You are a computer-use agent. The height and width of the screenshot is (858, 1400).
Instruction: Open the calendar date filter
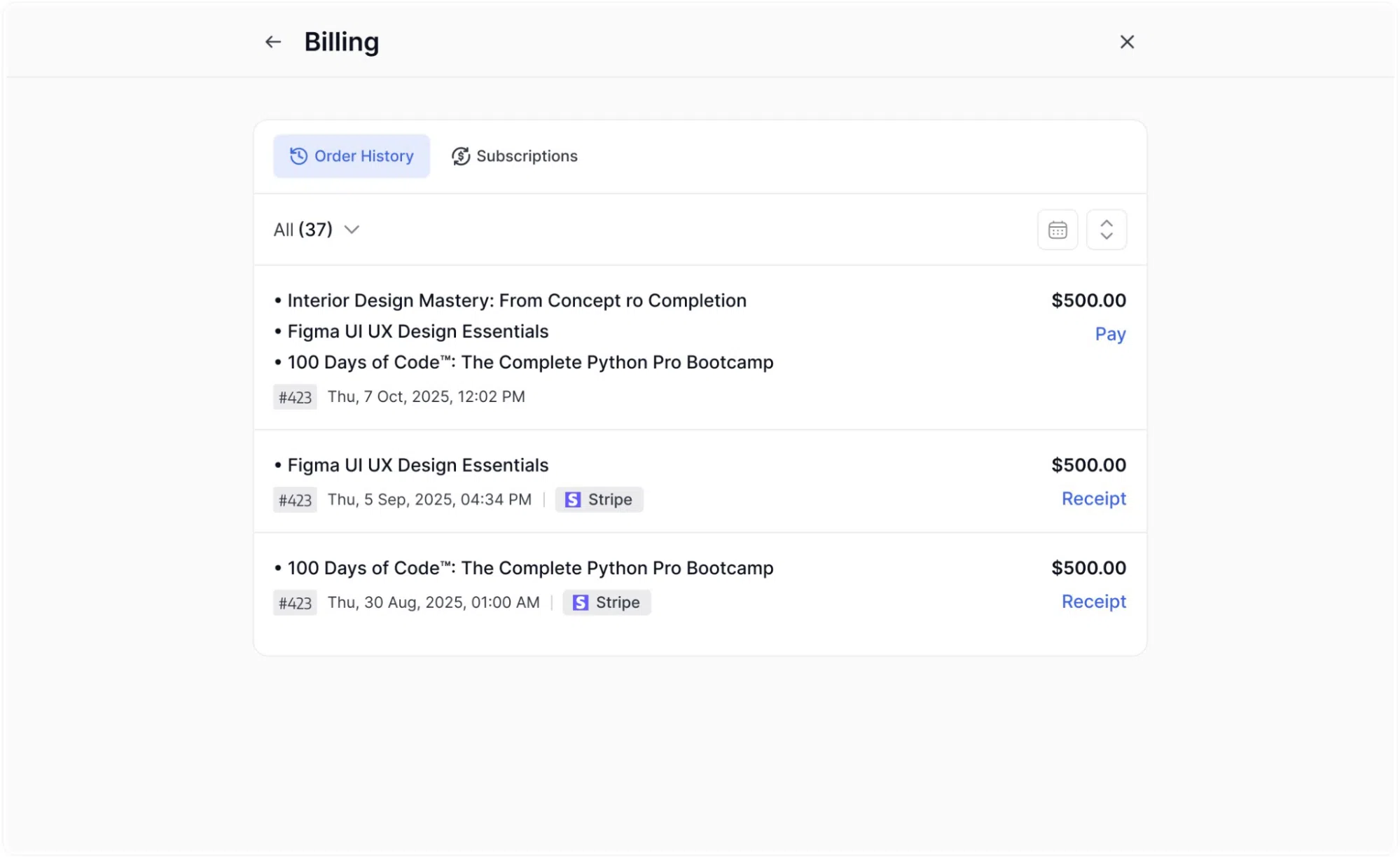point(1057,230)
